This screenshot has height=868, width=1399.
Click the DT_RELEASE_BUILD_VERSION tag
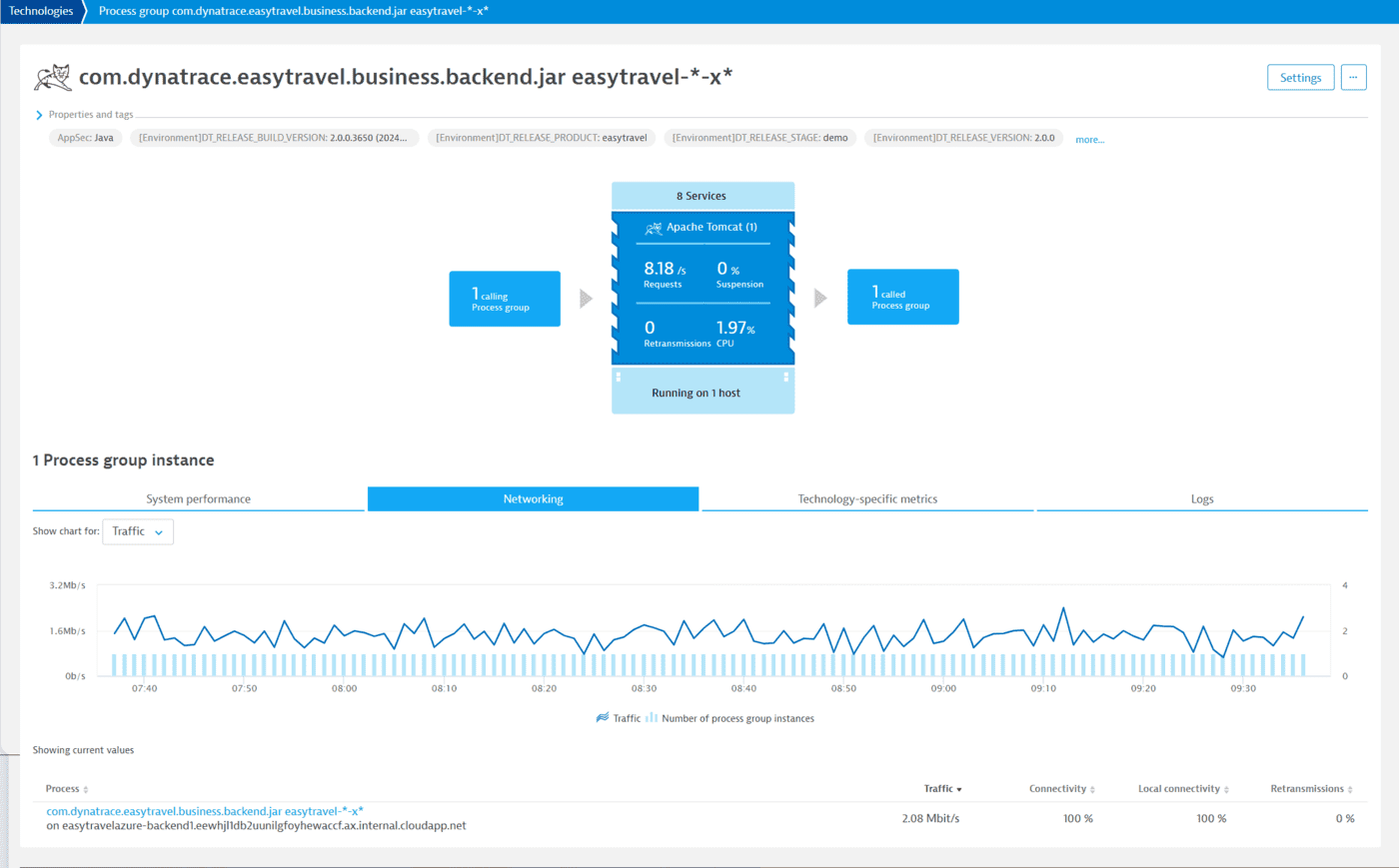(x=273, y=138)
